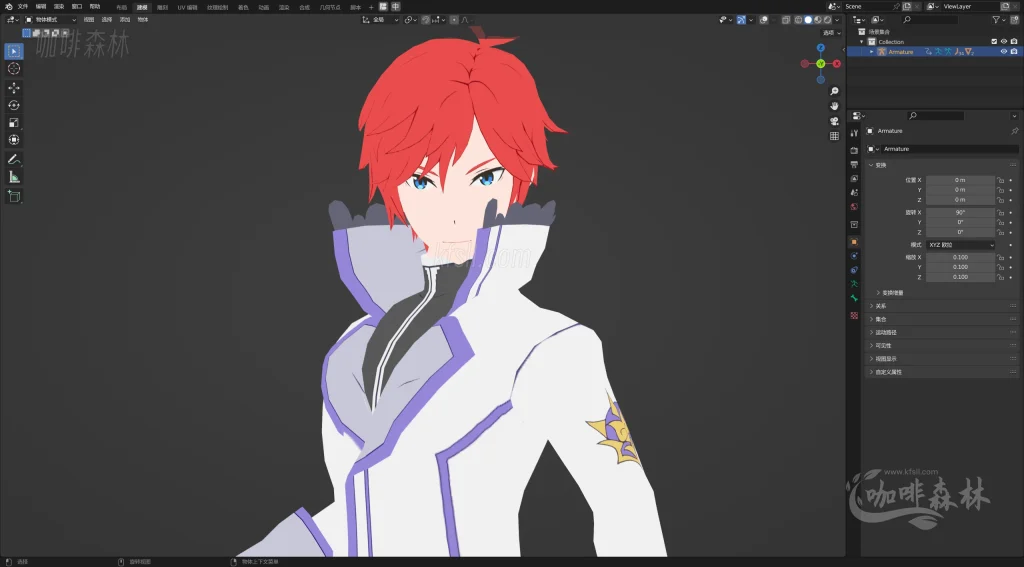Open the transform orientation dropdown
The height and width of the screenshot is (567, 1024).
click(x=381, y=20)
